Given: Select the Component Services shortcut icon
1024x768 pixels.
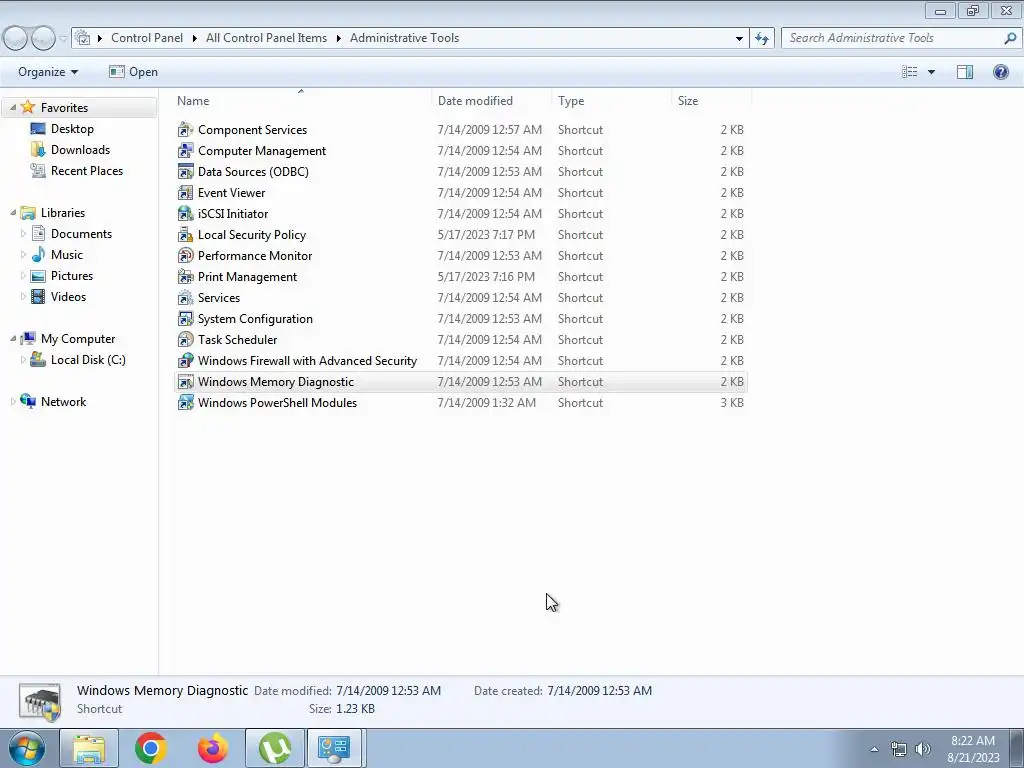Looking at the screenshot, I should (x=185, y=130).
